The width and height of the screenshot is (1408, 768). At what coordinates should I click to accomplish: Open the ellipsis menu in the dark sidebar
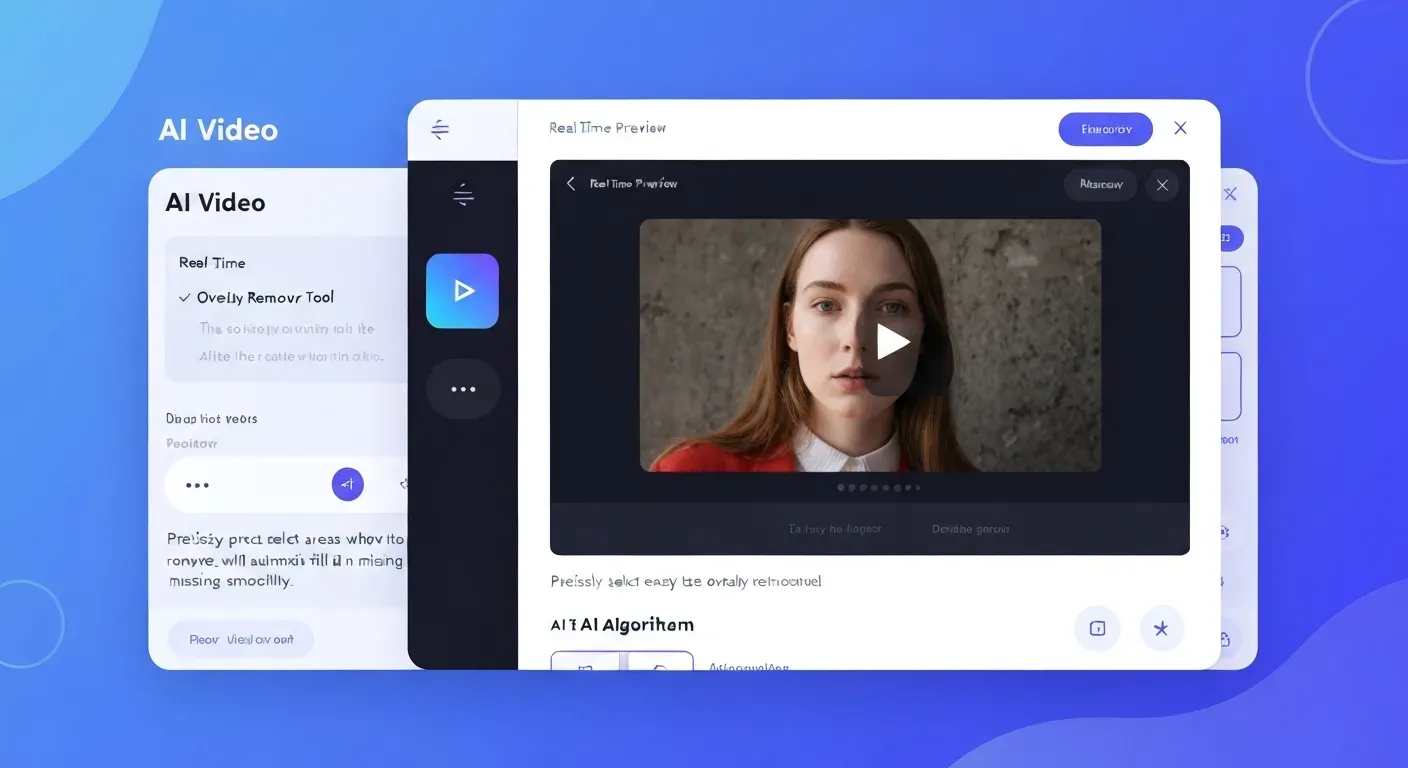coord(462,389)
